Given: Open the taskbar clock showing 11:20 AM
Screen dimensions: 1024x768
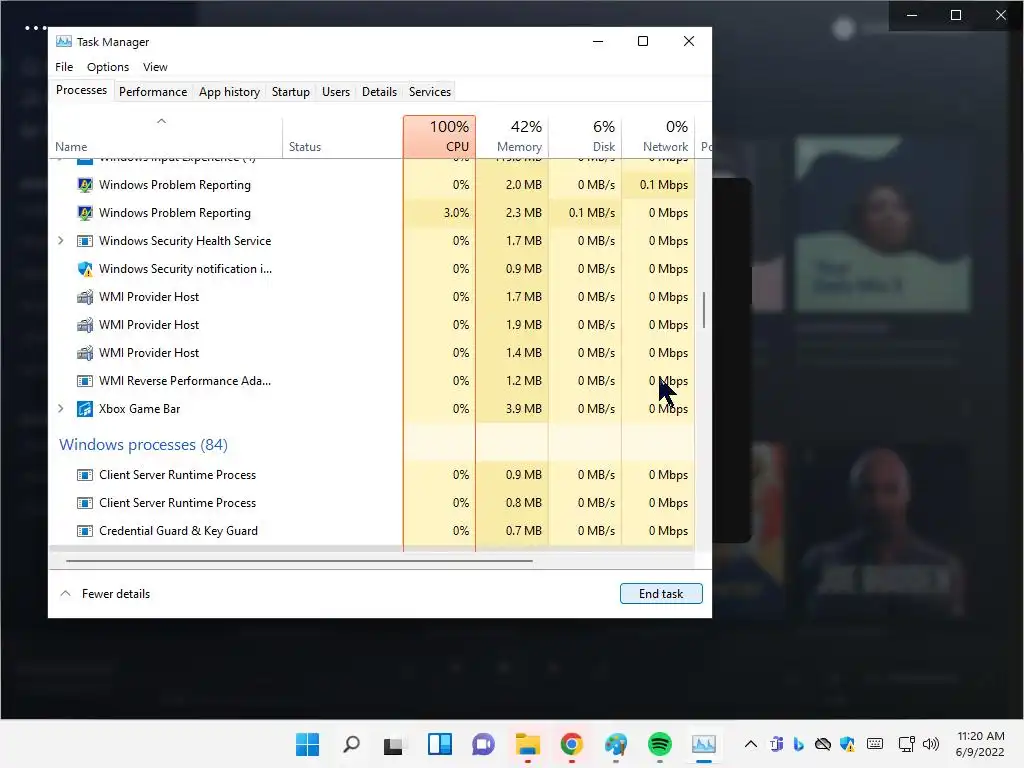Looking at the screenshot, I should coord(980,744).
